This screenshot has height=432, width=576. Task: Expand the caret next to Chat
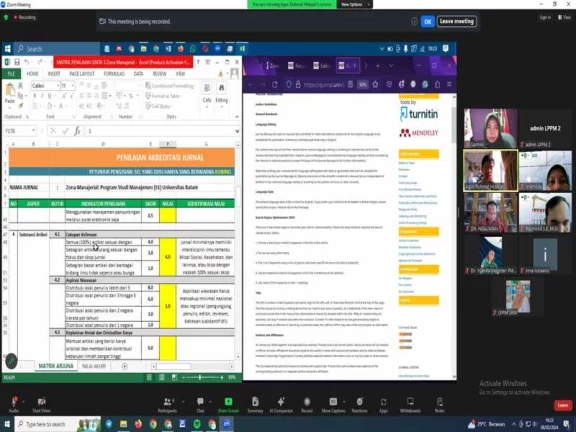[x=210, y=401]
